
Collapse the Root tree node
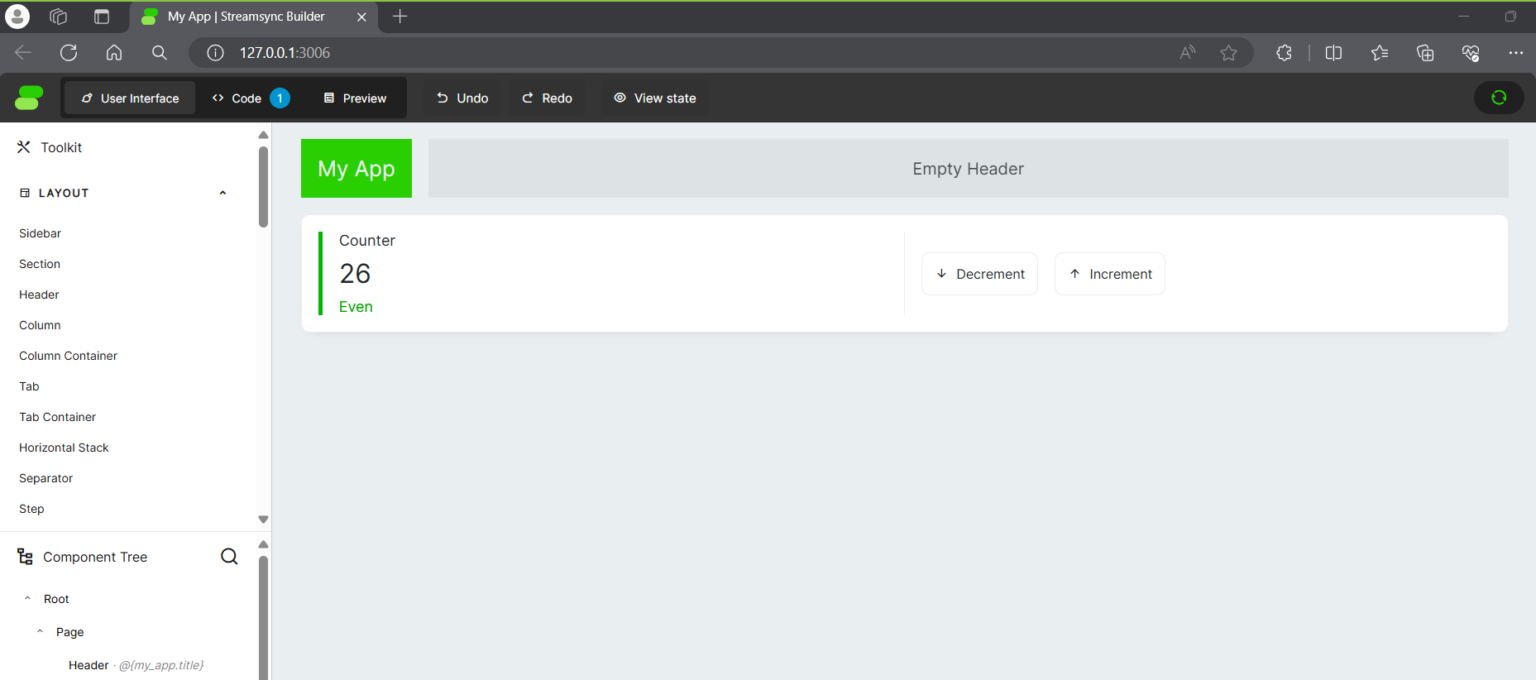[28, 599]
